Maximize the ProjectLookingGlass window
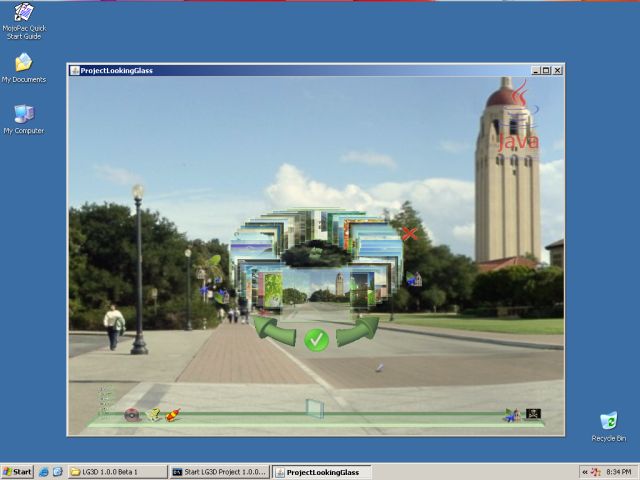The height and width of the screenshot is (480, 640). pos(546,71)
